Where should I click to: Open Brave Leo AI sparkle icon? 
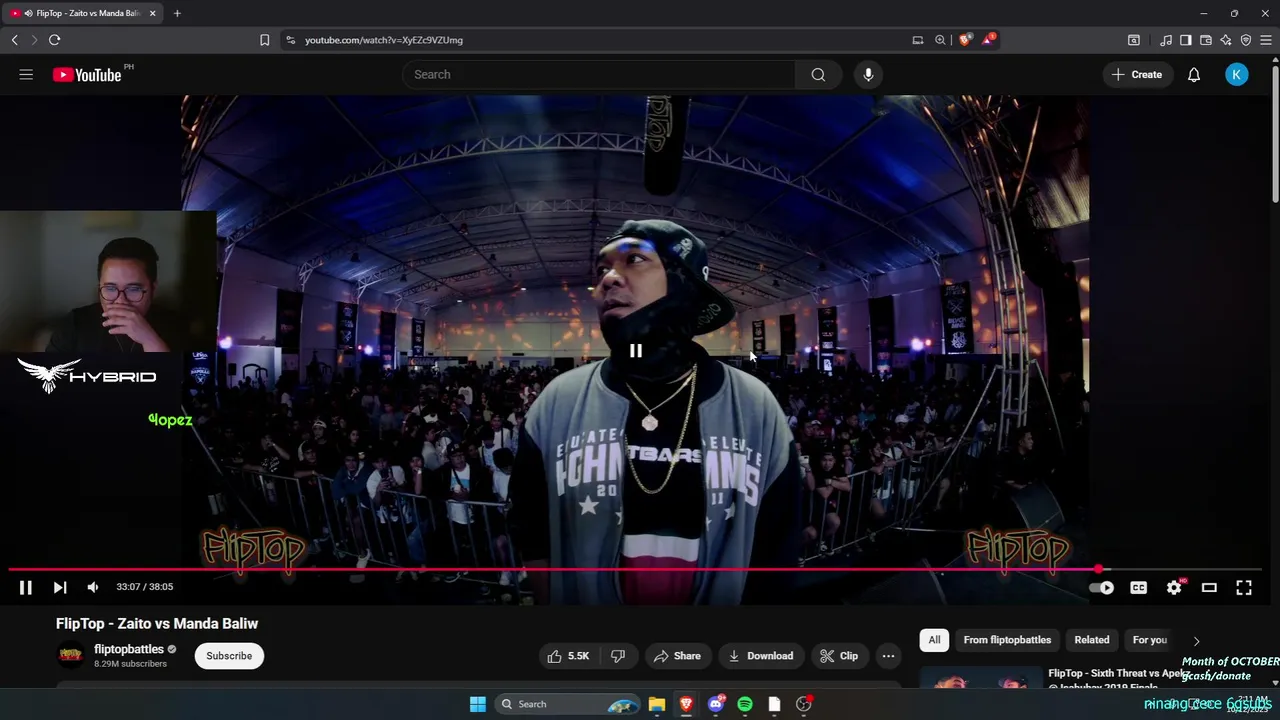point(1226,40)
